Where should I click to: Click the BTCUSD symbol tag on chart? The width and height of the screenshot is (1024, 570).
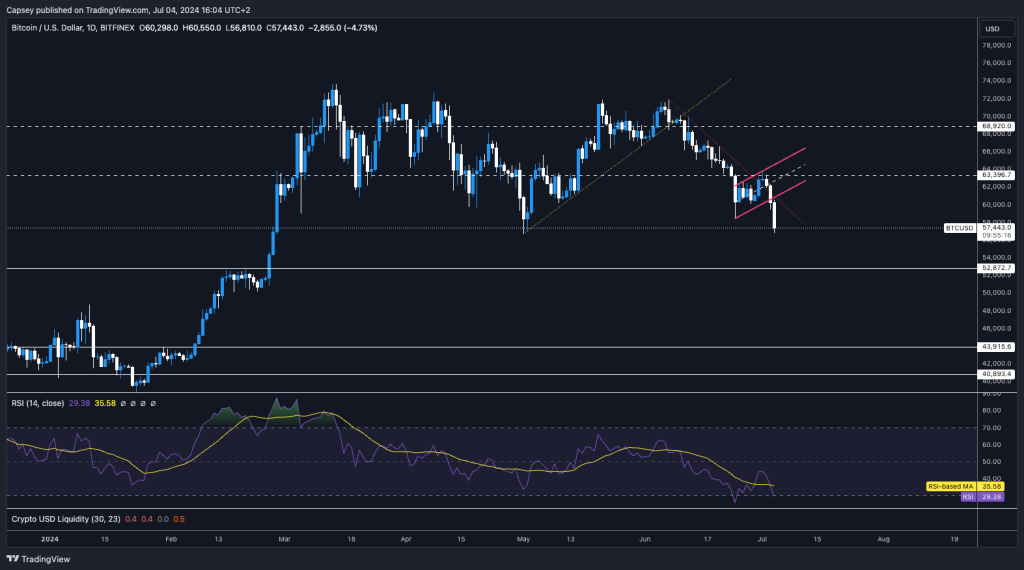click(x=959, y=228)
